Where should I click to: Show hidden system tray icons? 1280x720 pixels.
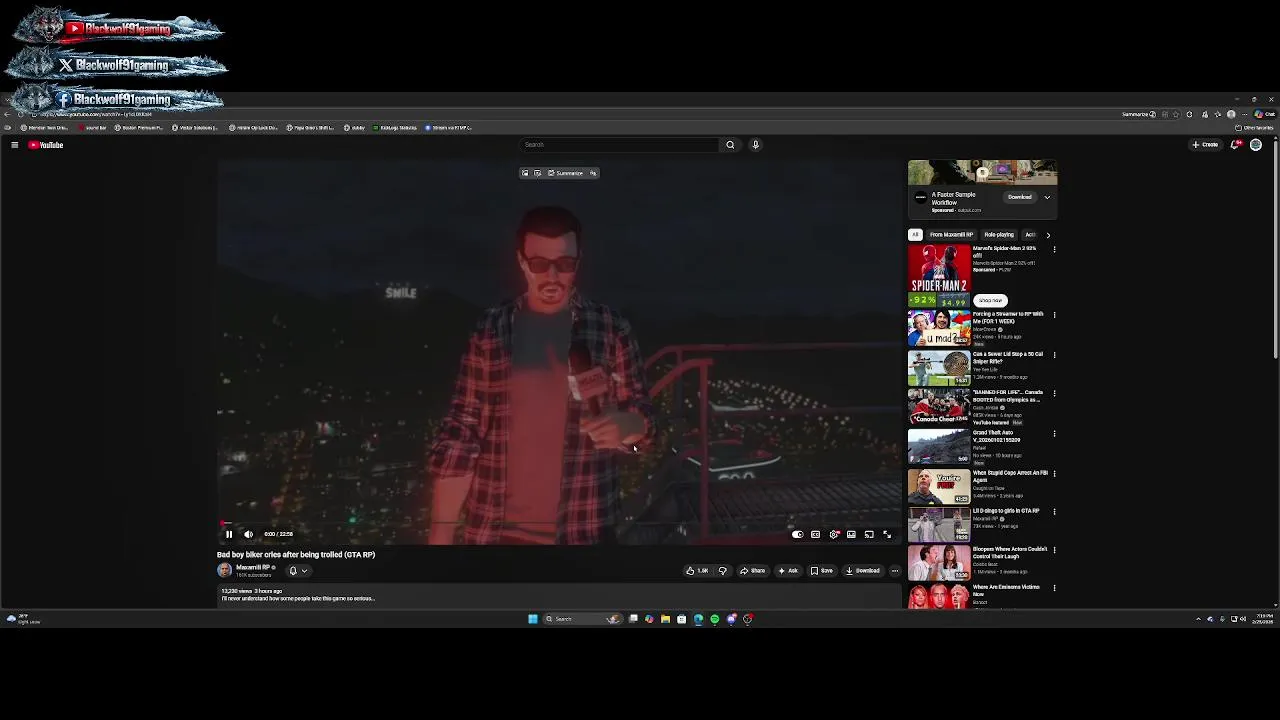pos(1198,619)
